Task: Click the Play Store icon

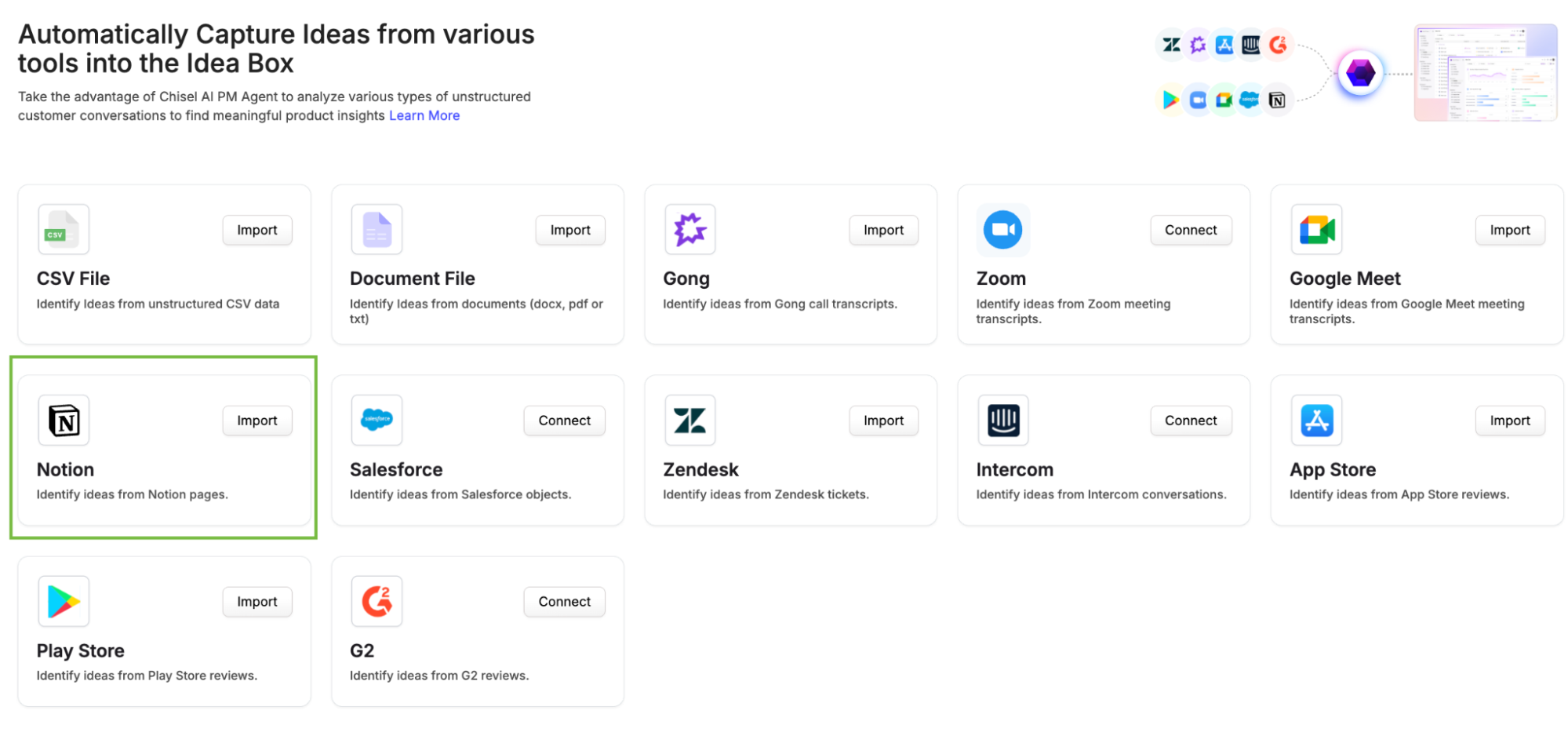Action: pos(63,602)
